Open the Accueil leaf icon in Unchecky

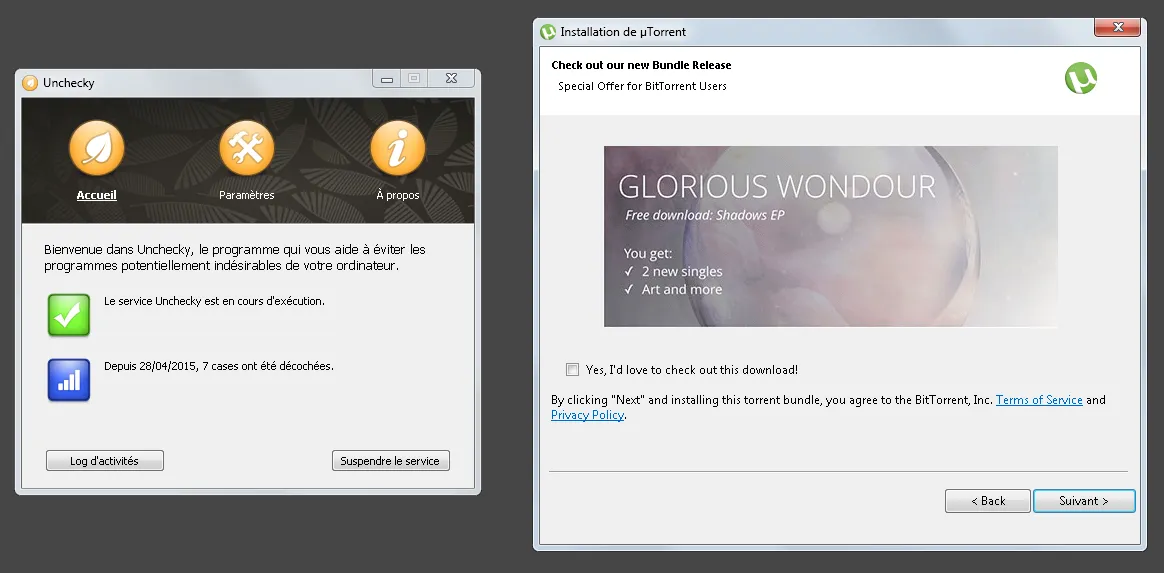(x=97, y=148)
